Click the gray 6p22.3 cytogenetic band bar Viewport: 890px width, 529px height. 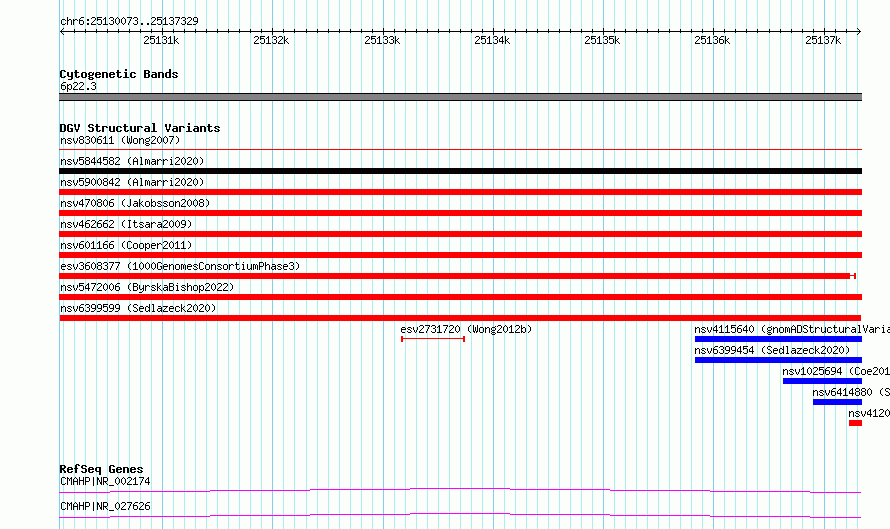point(460,97)
